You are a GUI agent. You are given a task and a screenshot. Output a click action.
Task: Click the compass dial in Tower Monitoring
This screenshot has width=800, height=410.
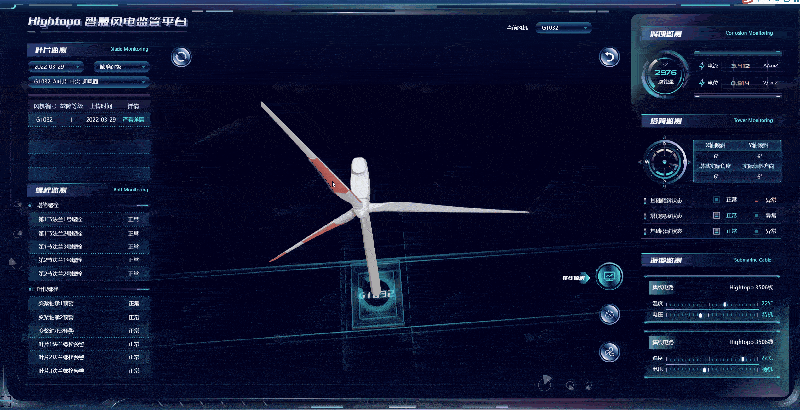665,162
